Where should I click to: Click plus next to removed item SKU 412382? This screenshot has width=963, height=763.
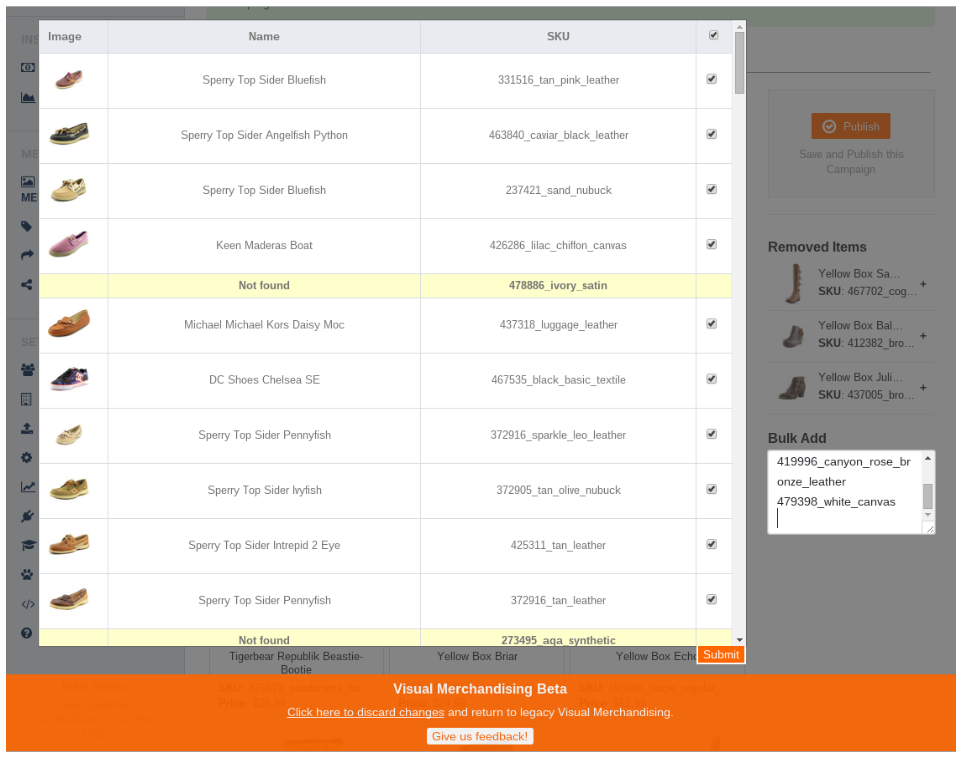(x=923, y=336)
